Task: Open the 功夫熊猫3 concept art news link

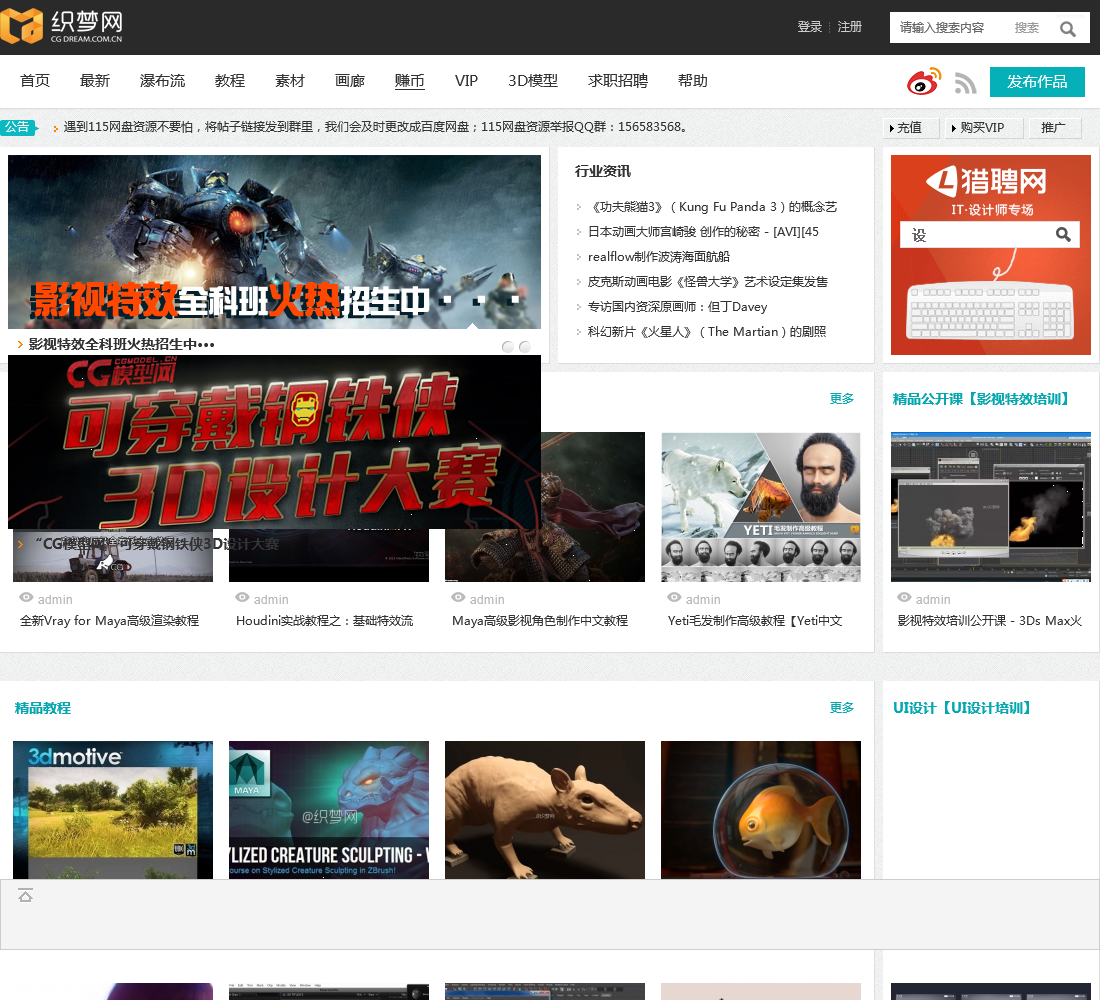Action: [x=714, y=206]
